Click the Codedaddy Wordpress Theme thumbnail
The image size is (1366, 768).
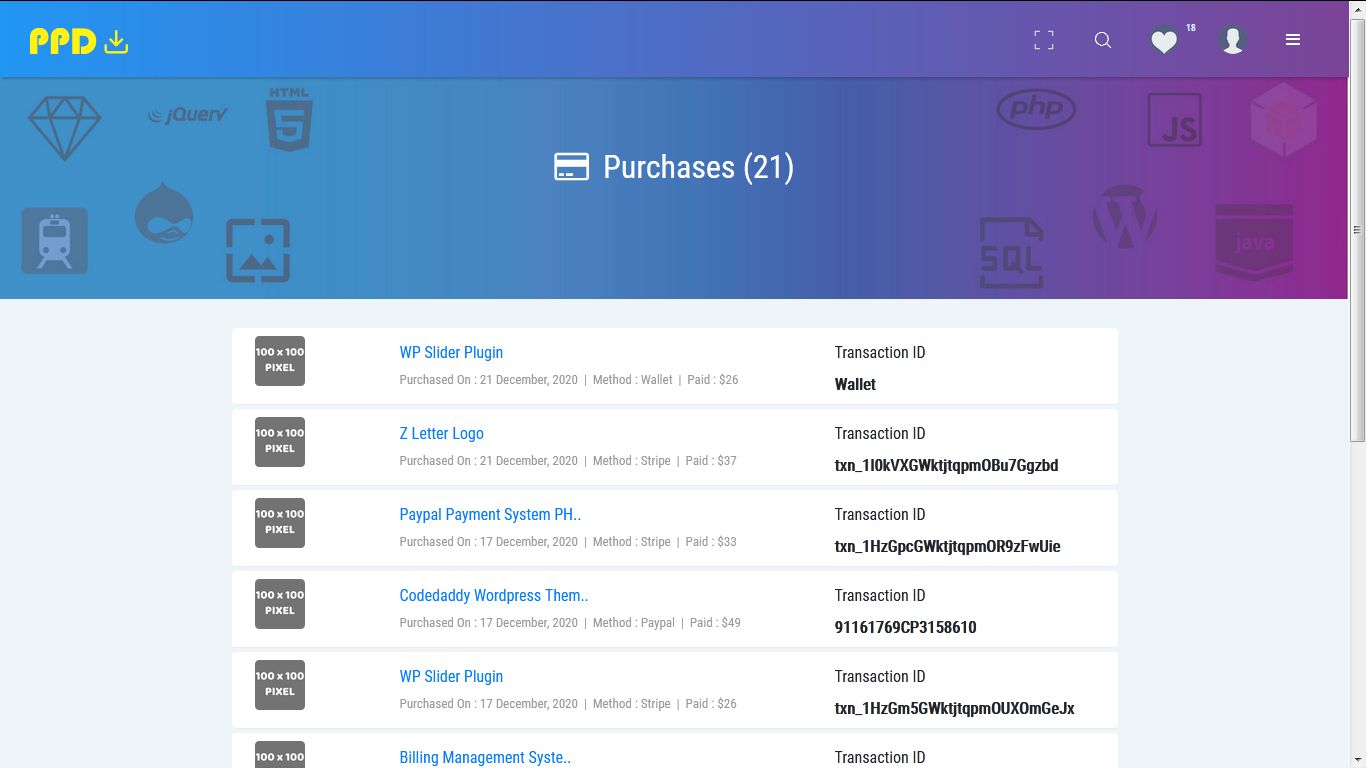[280, 603]
